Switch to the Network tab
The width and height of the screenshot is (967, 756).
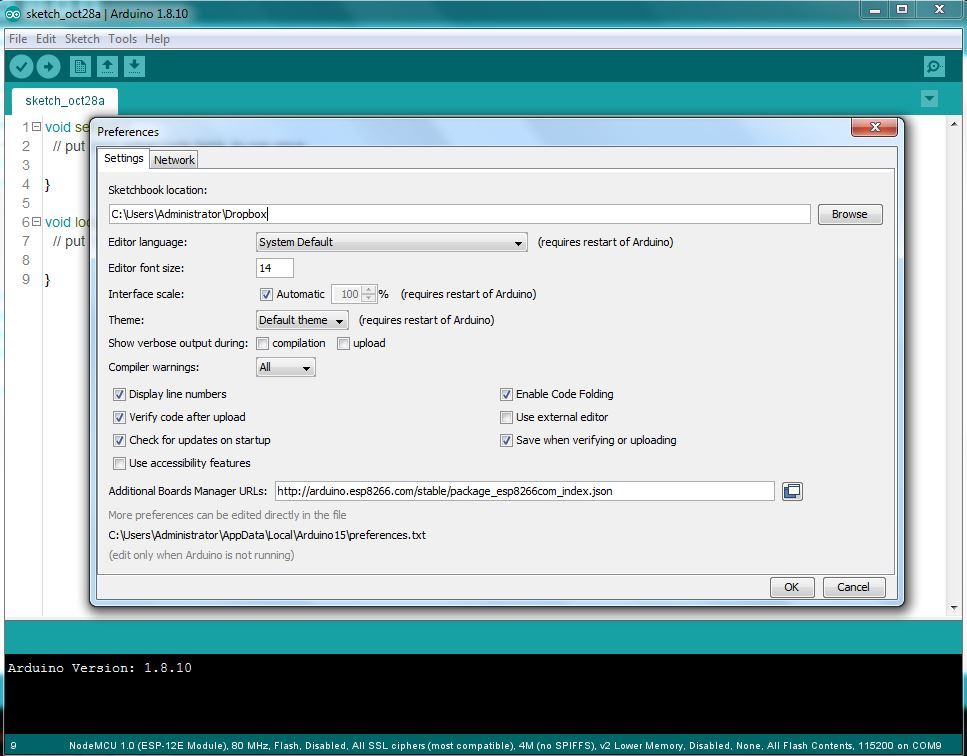click(x=174, y=159)
